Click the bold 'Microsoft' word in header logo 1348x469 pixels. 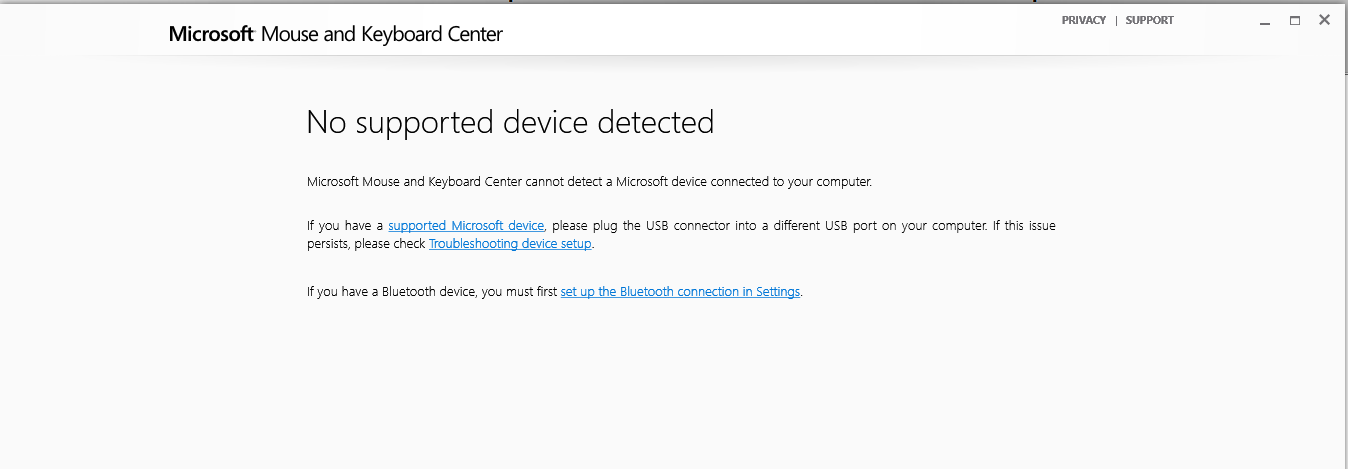(x=211, y=35)
